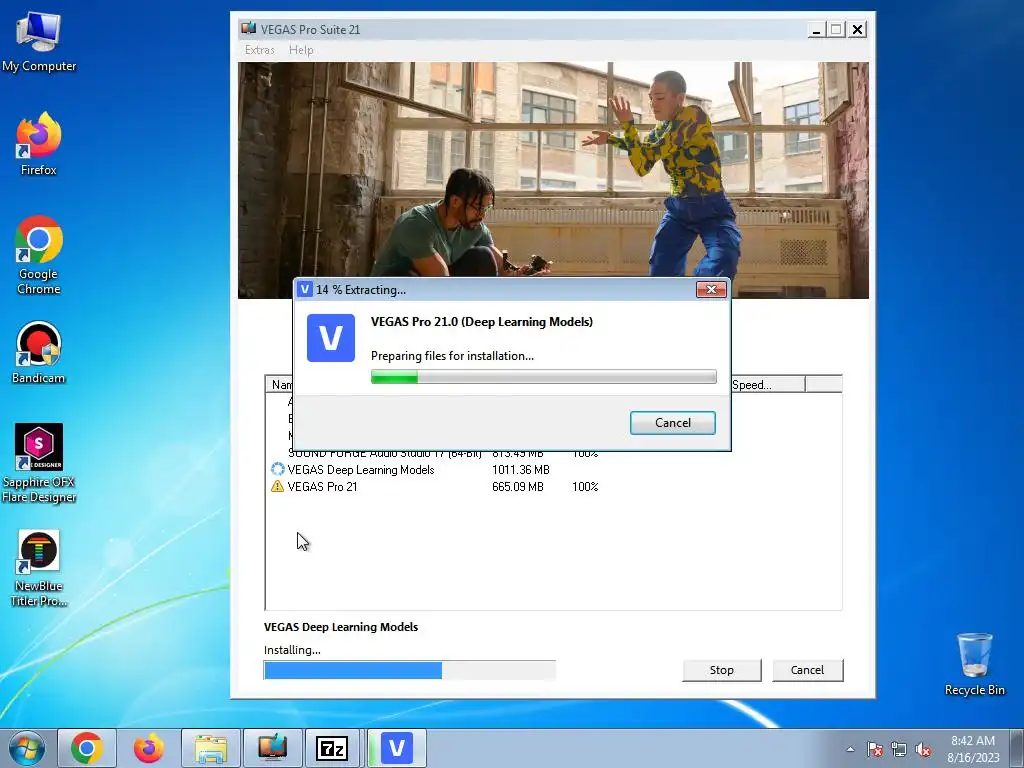Open 7-Zip from the taskbar
This screenshot has width=1024, height=768.
[332, 748]
